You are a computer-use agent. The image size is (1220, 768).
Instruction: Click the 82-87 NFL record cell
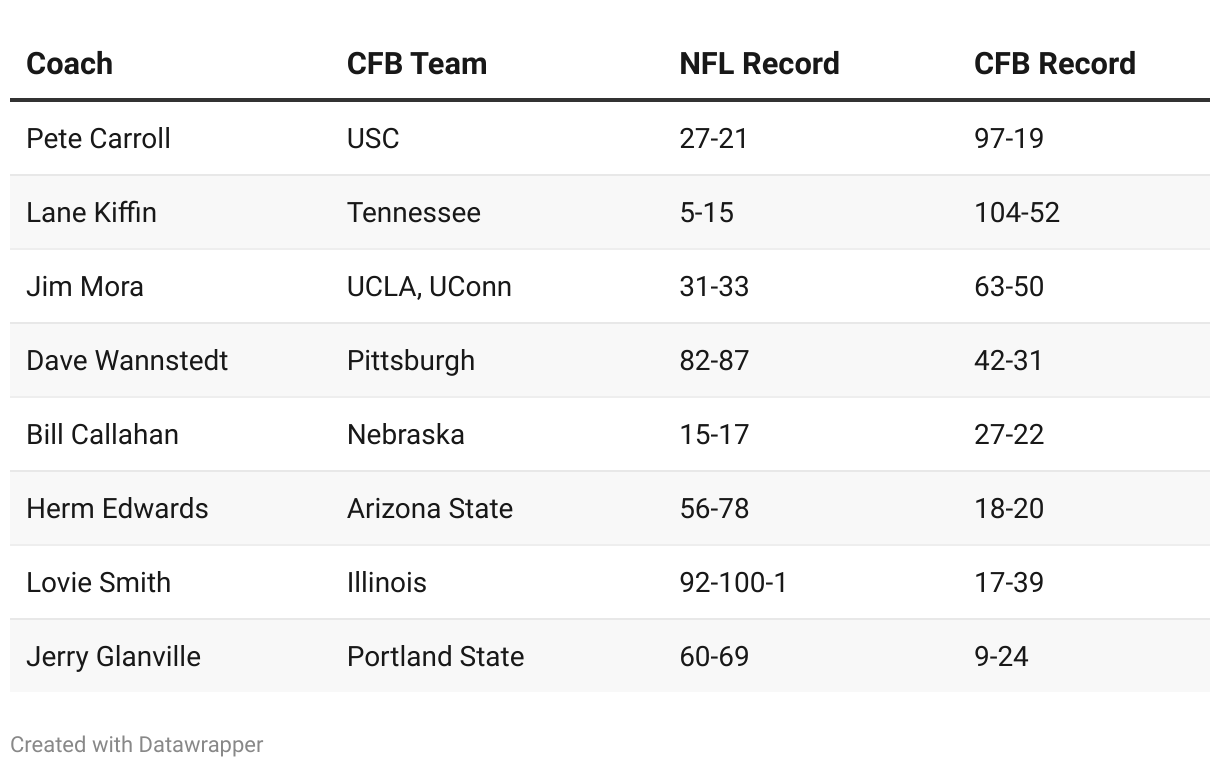click(x=713, y=360)
